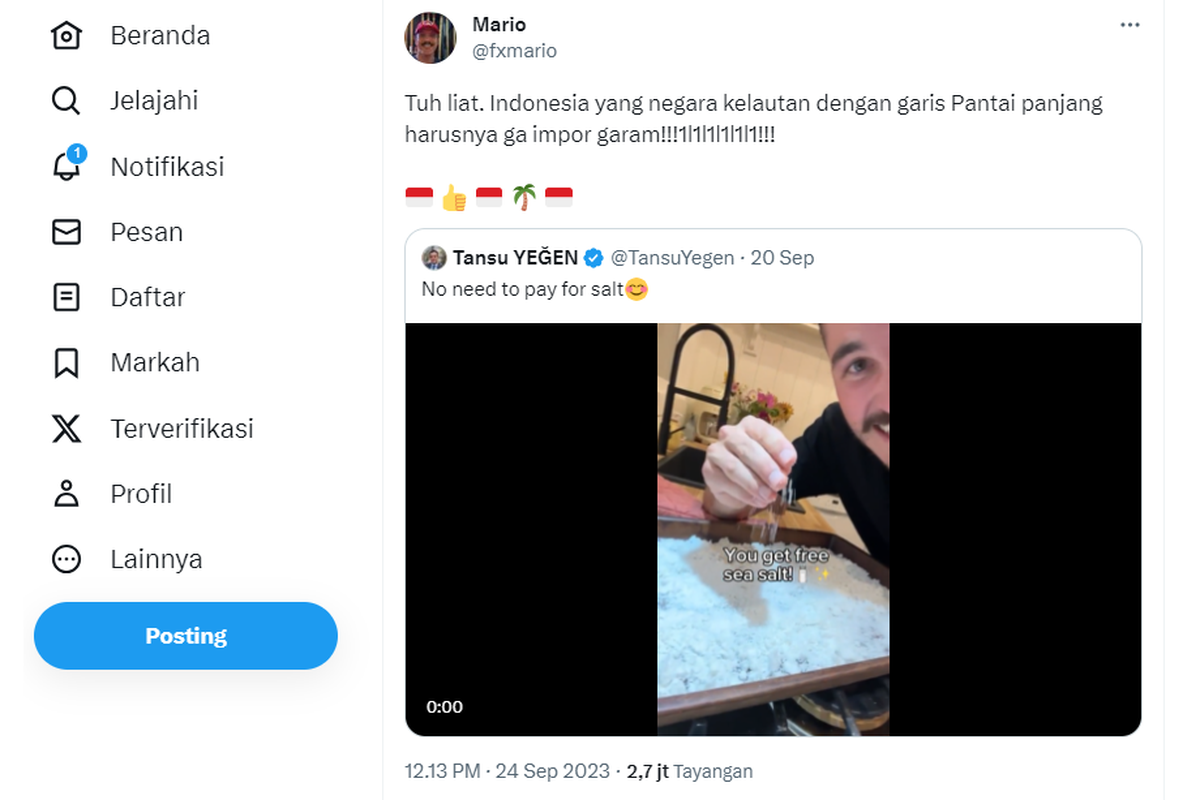Click the Pesan envelope icon
The image size is (1200, 800).
[66, 232]
